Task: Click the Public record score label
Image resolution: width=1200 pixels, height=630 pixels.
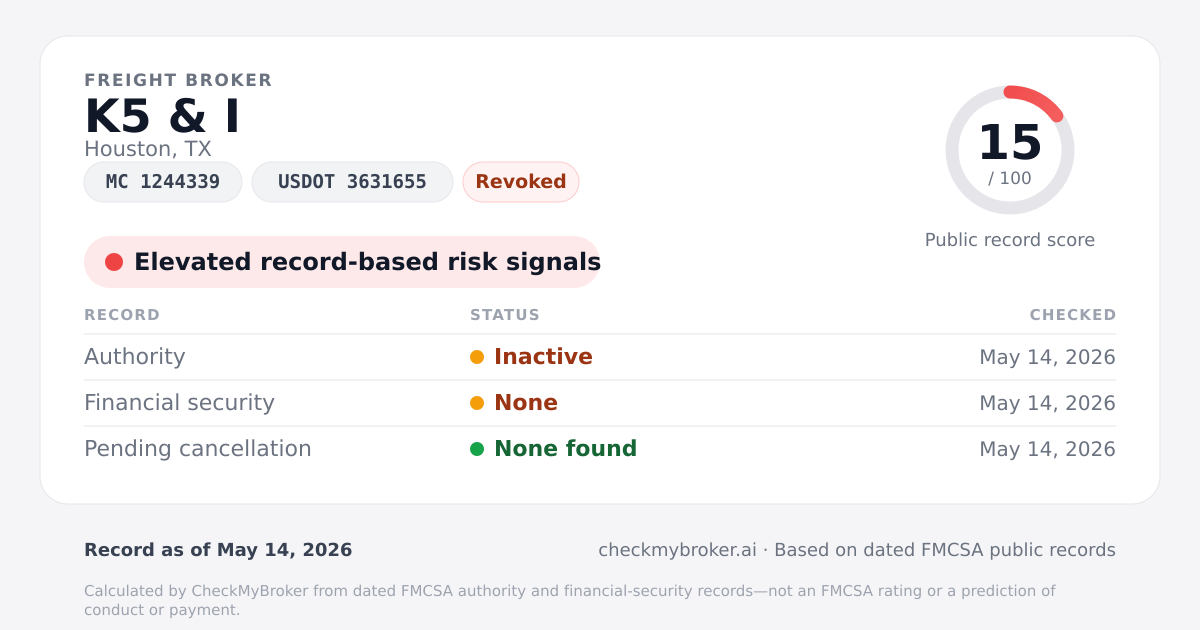Action: point(1010,240)
